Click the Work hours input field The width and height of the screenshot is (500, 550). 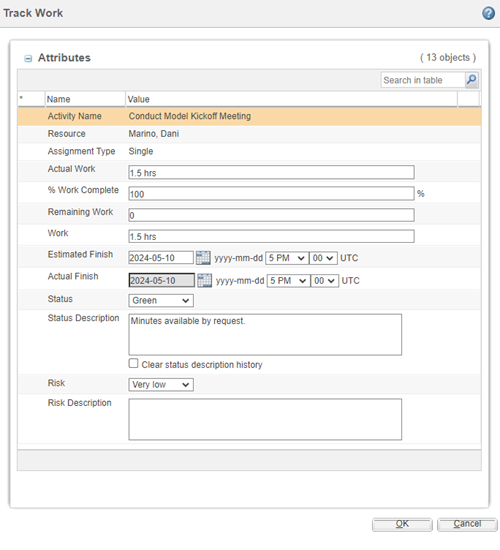point(271,236)
